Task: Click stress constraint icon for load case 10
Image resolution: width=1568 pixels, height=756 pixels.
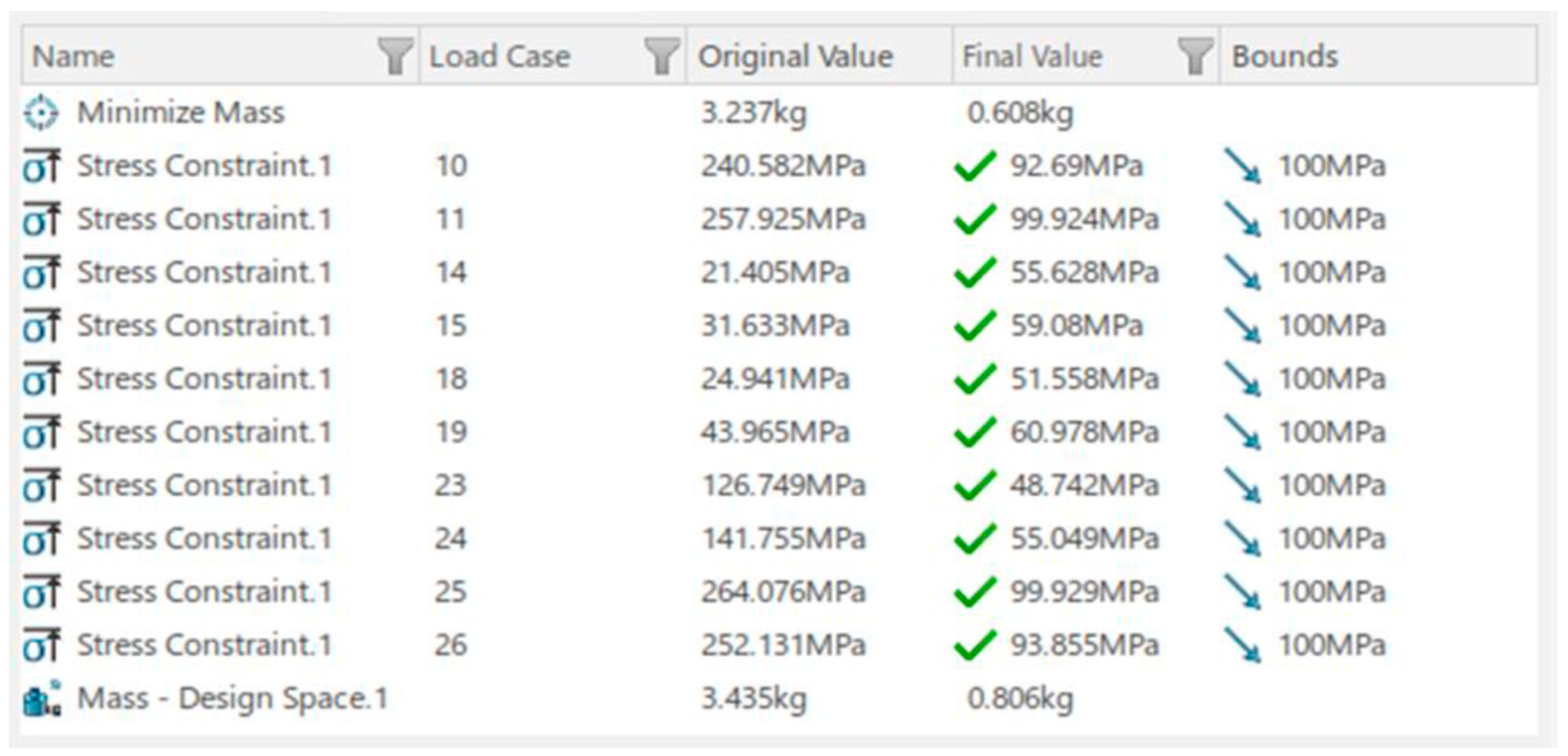Action: point(42,166)
